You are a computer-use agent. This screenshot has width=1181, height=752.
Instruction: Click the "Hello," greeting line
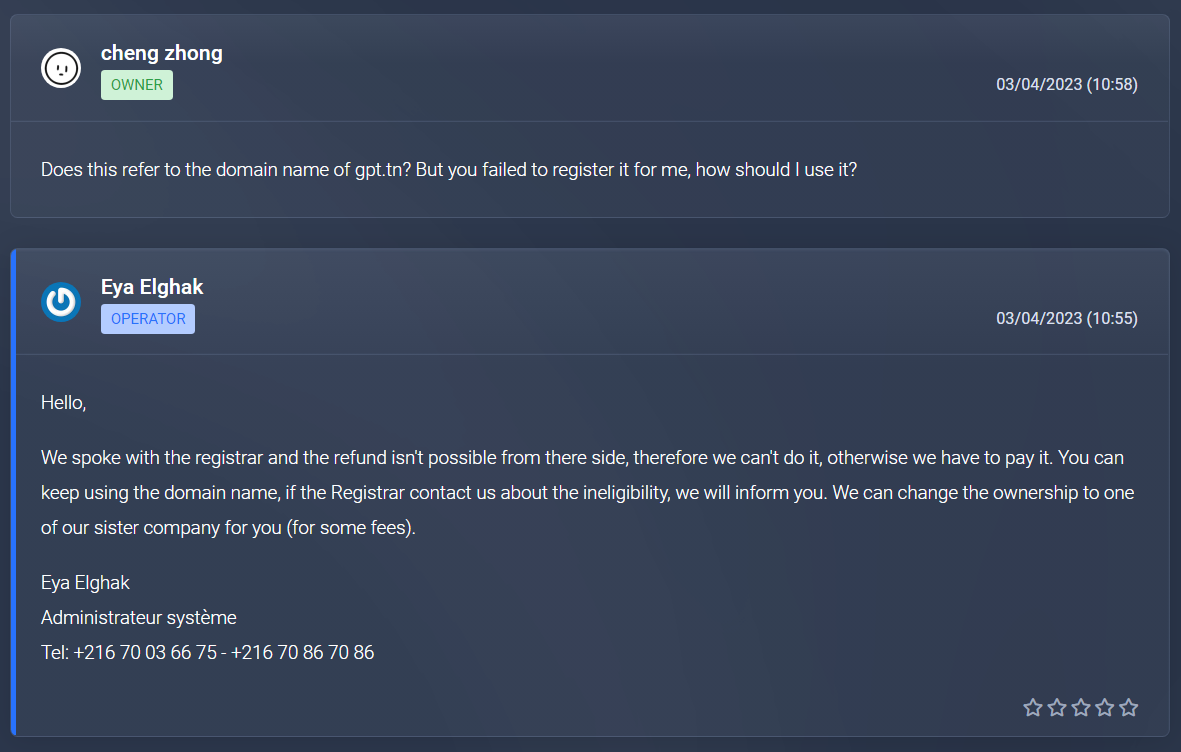point(64,403)
